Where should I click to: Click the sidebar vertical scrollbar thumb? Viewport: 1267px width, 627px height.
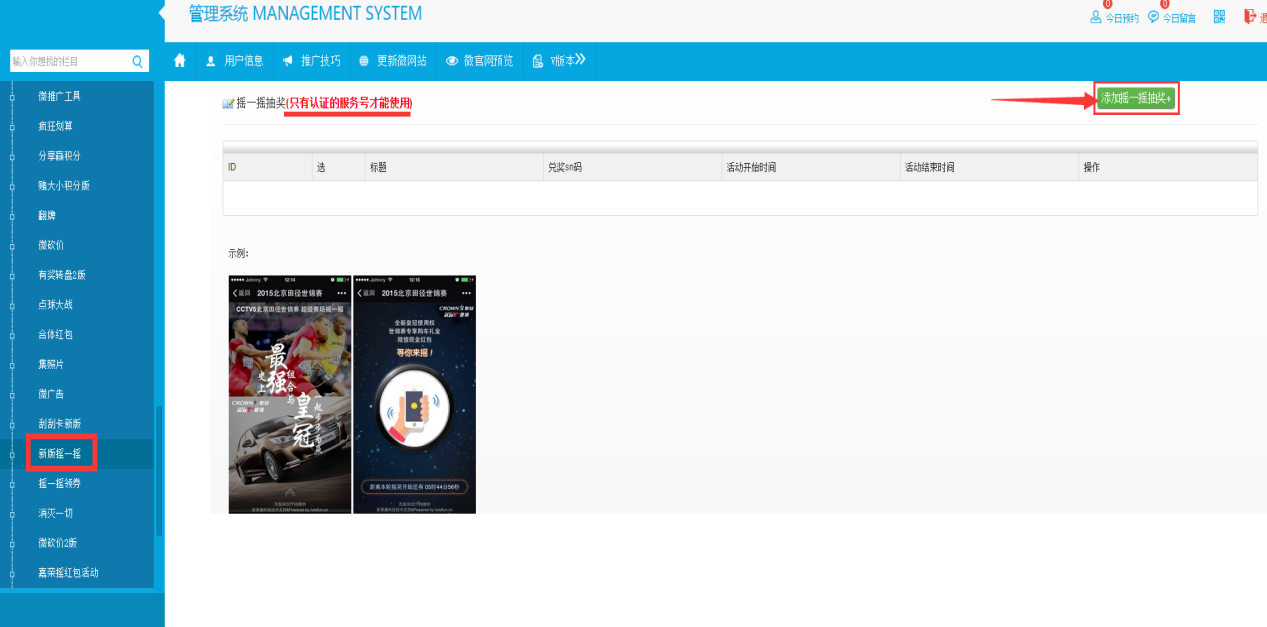158,470
